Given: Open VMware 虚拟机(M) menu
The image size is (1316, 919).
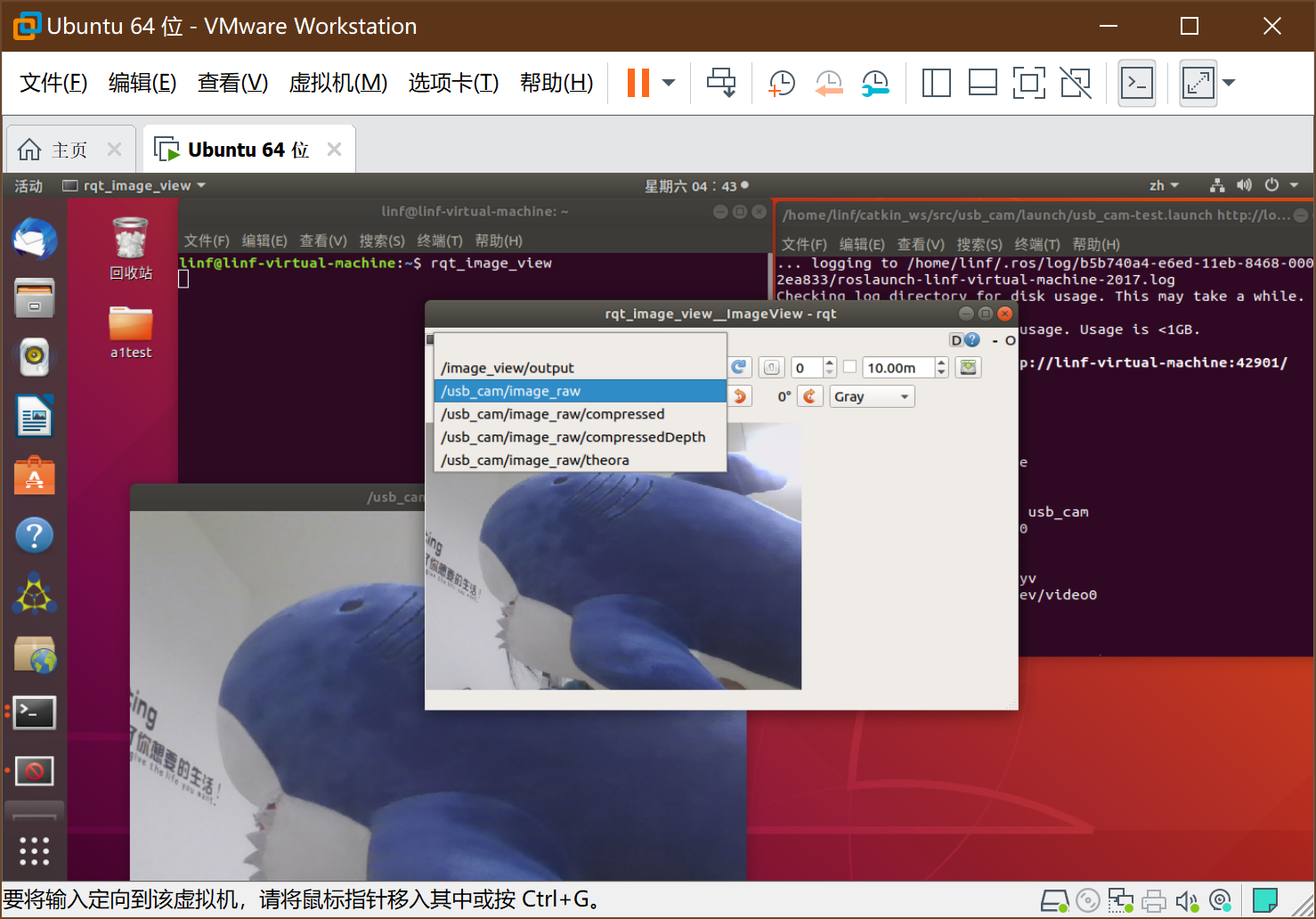Looking at the screenshot, I should coord(338,83).
